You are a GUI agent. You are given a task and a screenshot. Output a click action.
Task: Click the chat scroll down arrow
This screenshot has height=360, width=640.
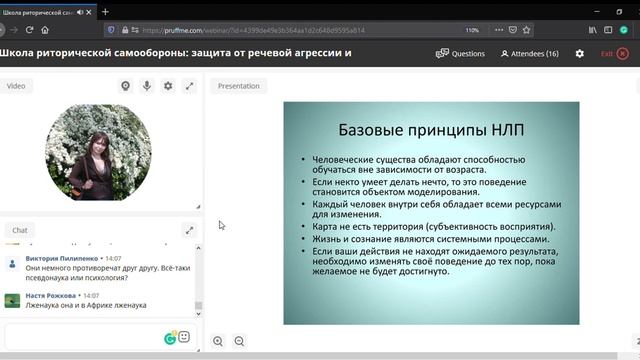click(x=198, y=314)
